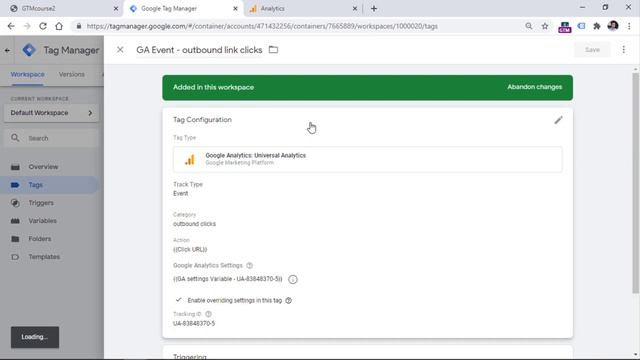The height and width of the screenshot is (360, 640).
Task: Open Triggers in the sidebar
Action: (41, 203)
